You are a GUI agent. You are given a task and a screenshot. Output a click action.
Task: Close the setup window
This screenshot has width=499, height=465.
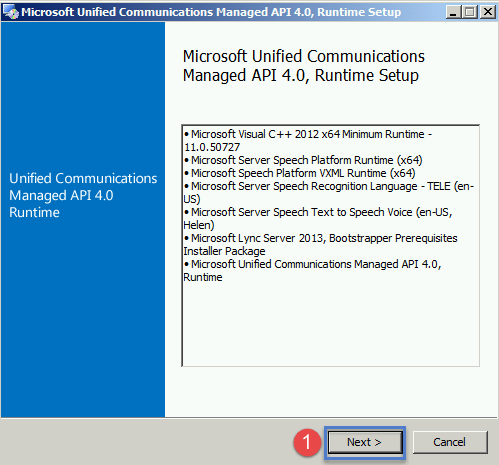pos(488,12)
